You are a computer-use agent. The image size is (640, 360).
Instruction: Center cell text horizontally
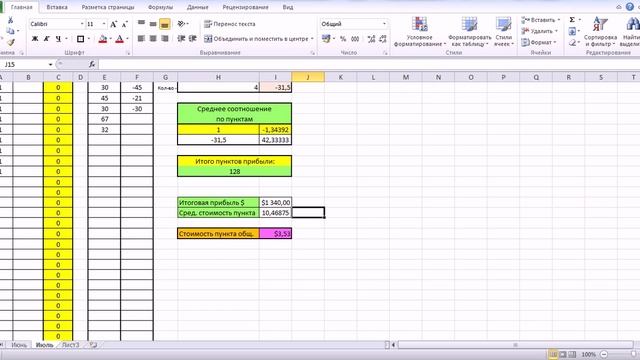pyautogui.click(x=153, y=39)
